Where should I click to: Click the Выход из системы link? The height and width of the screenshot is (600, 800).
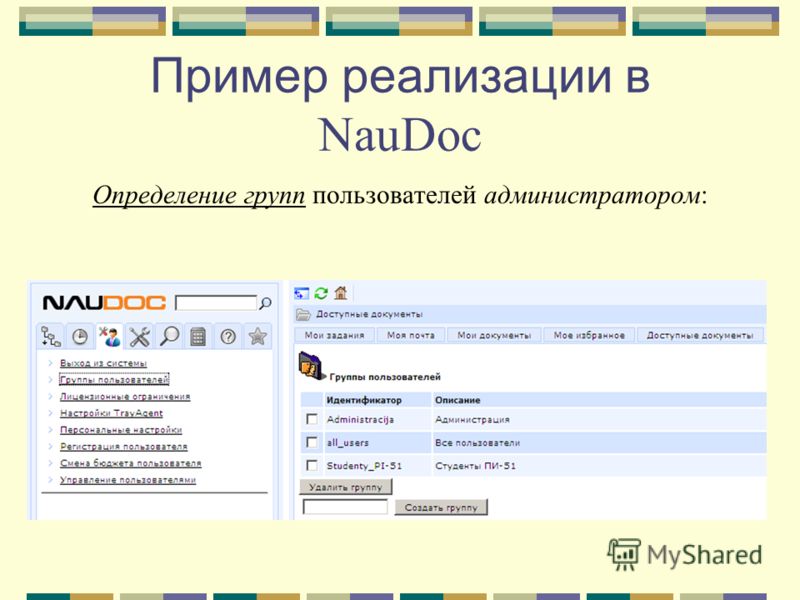(104, 363)
